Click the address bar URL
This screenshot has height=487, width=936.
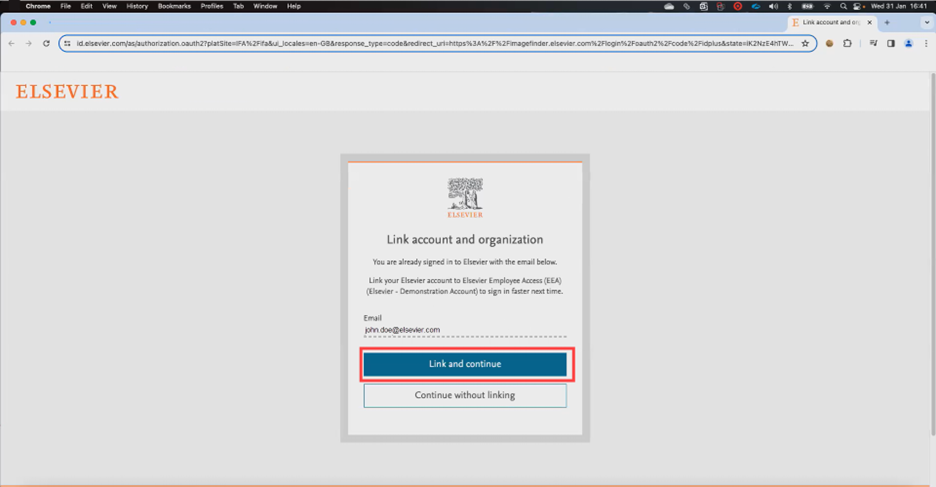[435, 44]
